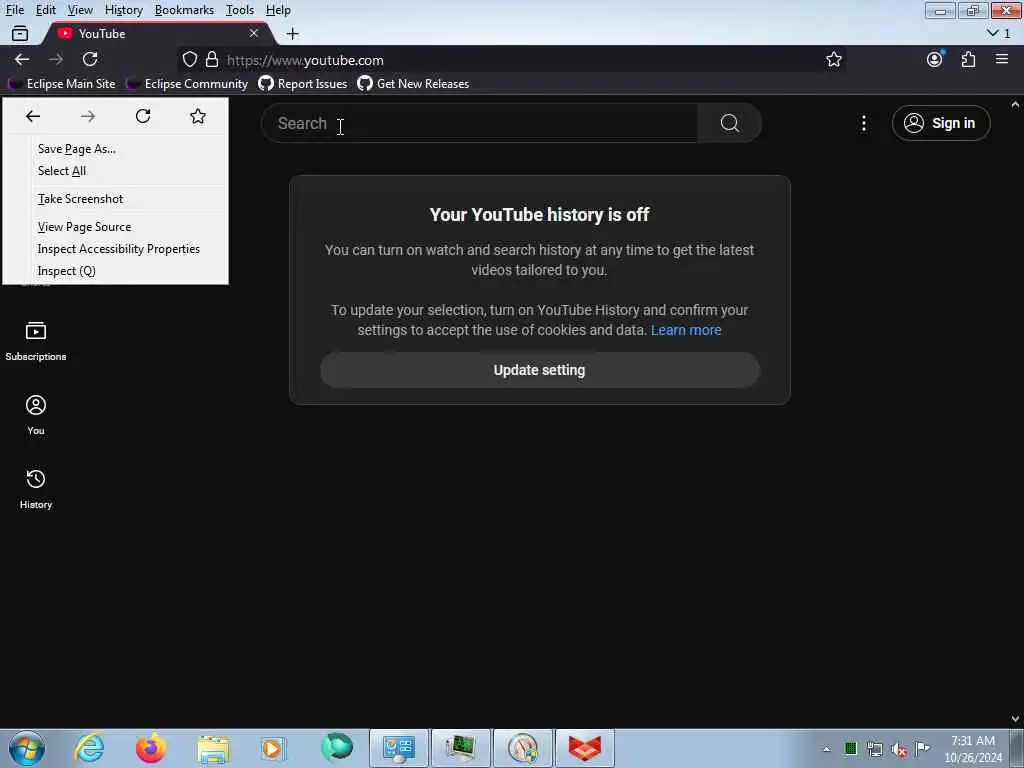Click the context menu Reload icon
1024x768 pixels.
point(143,116)
